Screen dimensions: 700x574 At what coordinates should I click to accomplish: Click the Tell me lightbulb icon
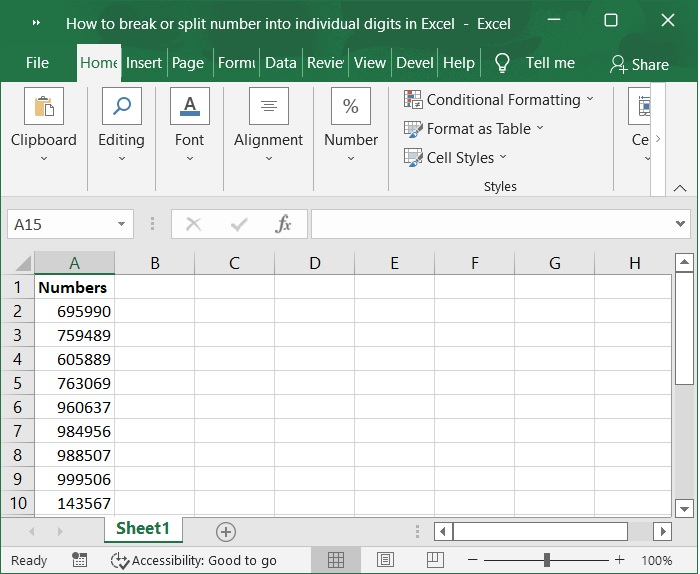502,63
